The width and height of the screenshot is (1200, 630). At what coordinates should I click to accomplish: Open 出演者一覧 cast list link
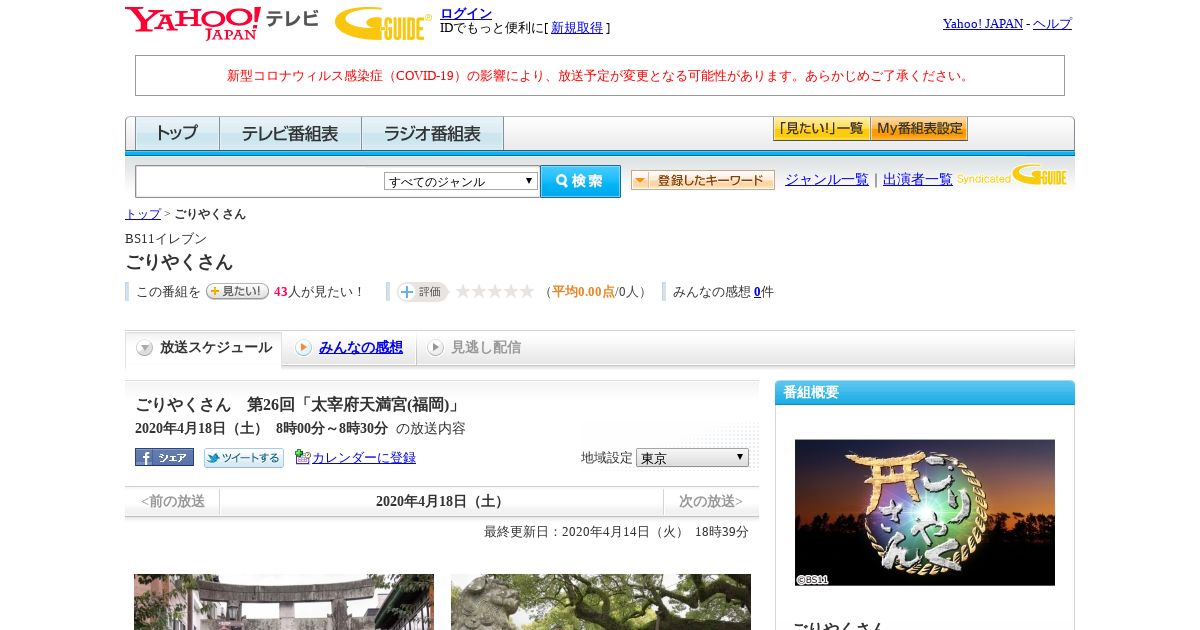pos(918,179)
